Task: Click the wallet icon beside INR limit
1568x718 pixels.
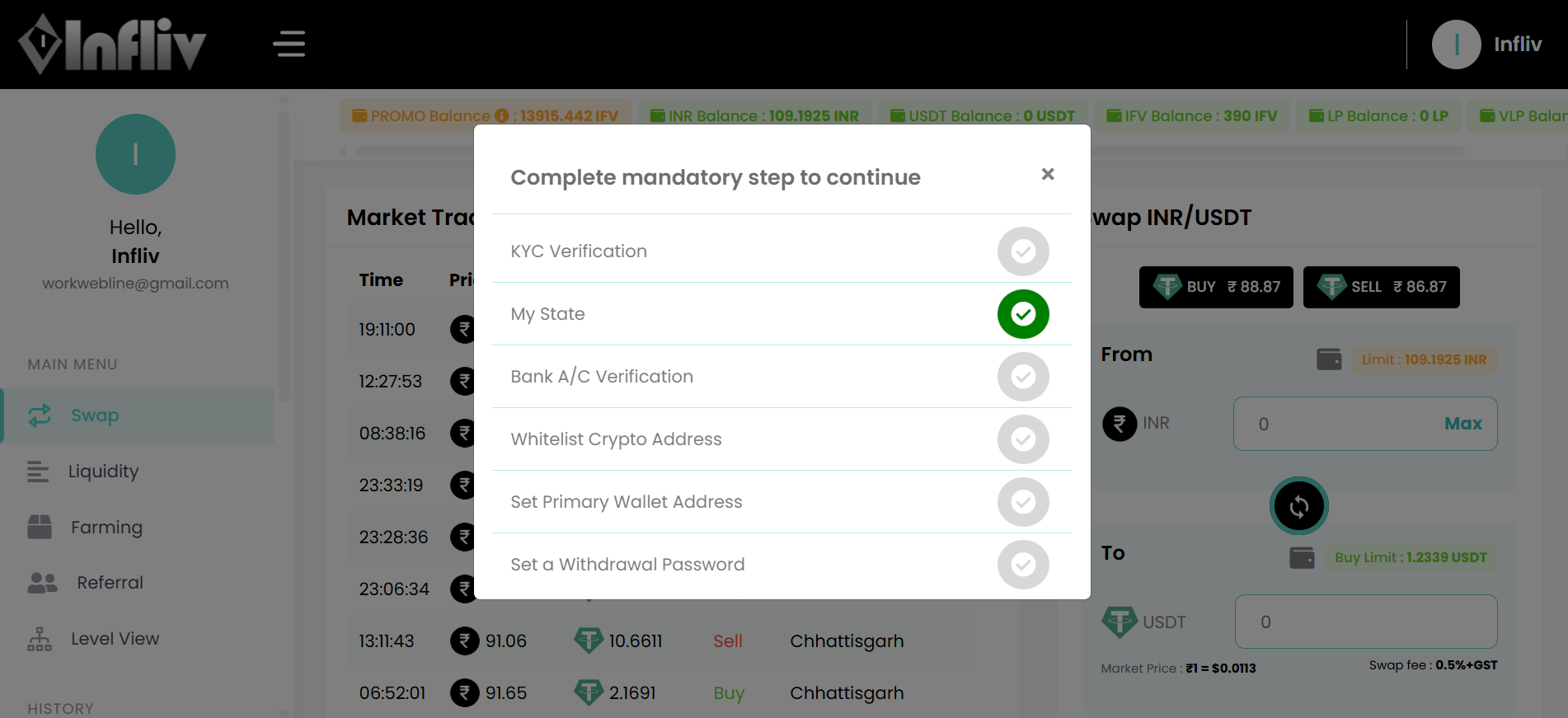Action: [1329, 359]
